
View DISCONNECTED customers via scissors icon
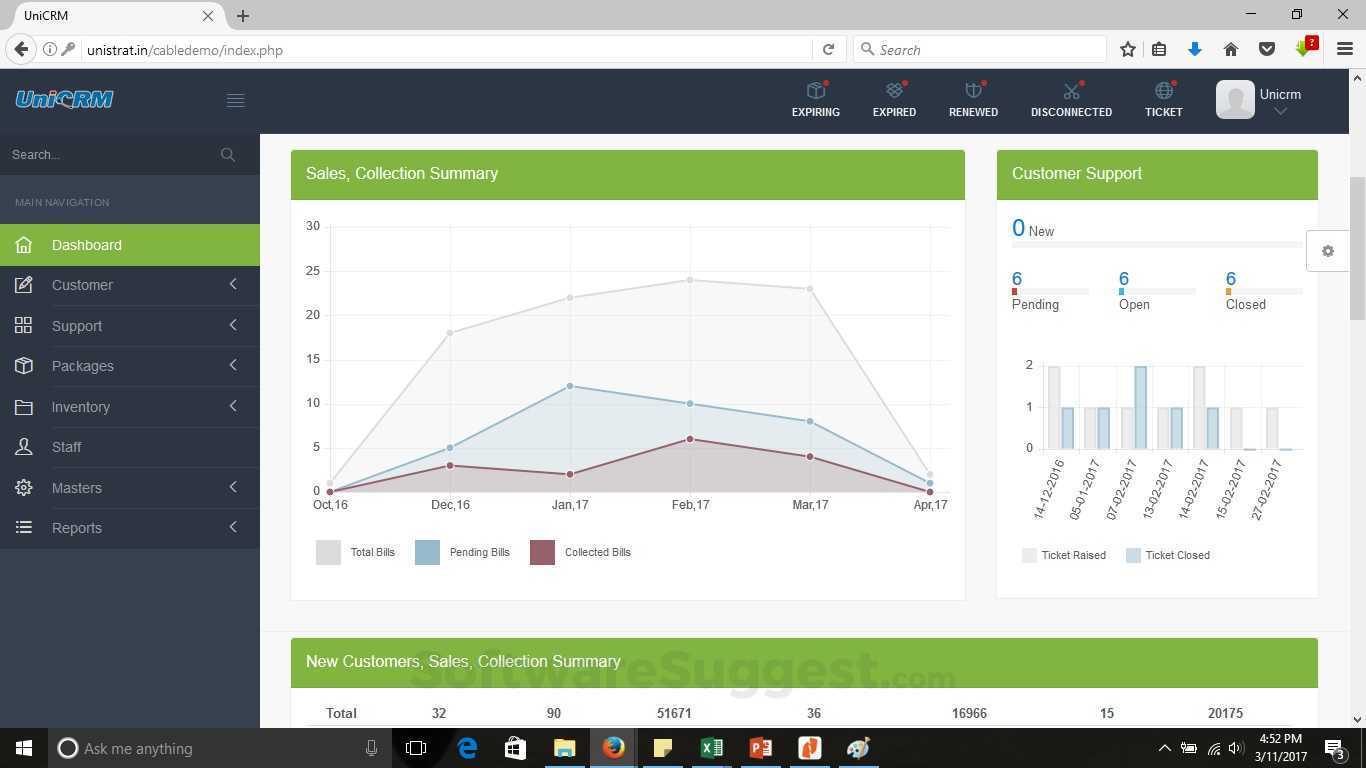click(1070, 98)
